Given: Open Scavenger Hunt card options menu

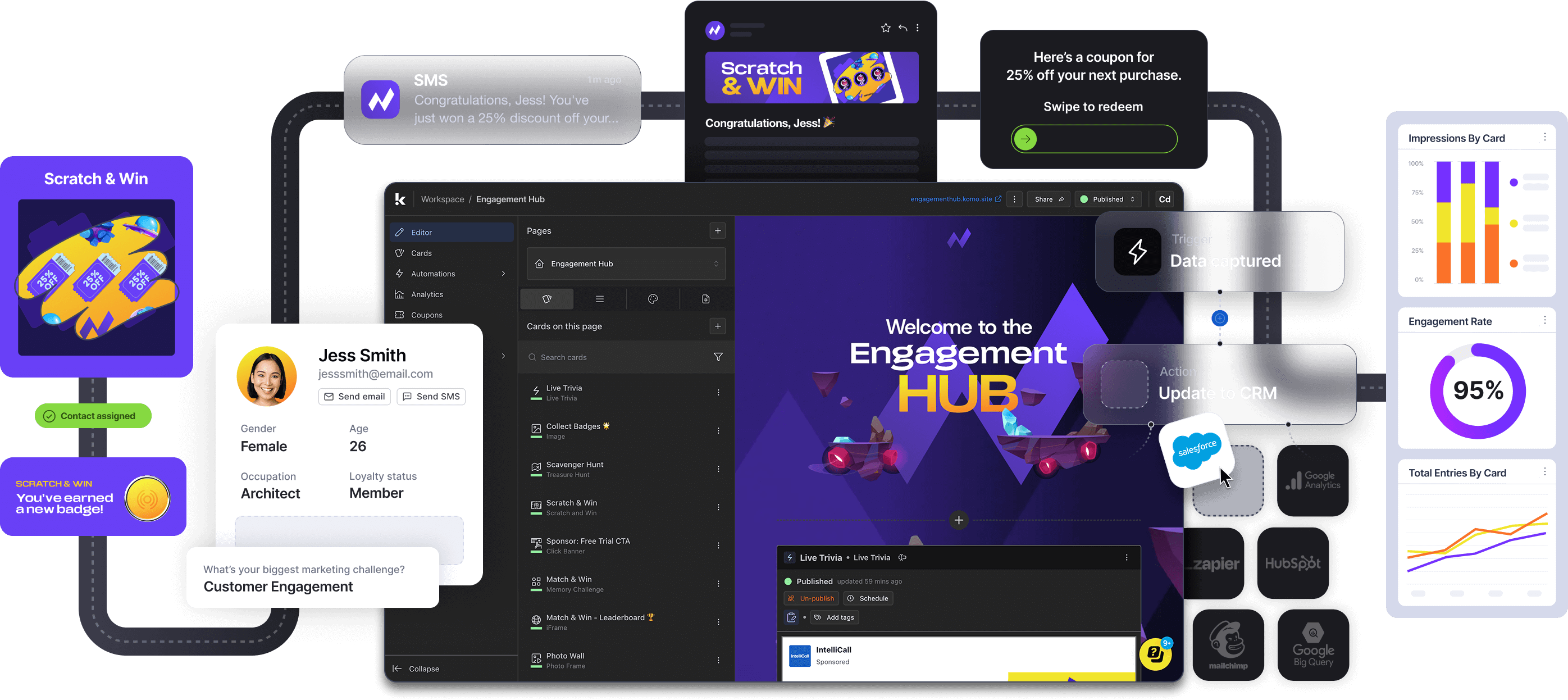Looking at the screenshot, I should coord(718,469).
